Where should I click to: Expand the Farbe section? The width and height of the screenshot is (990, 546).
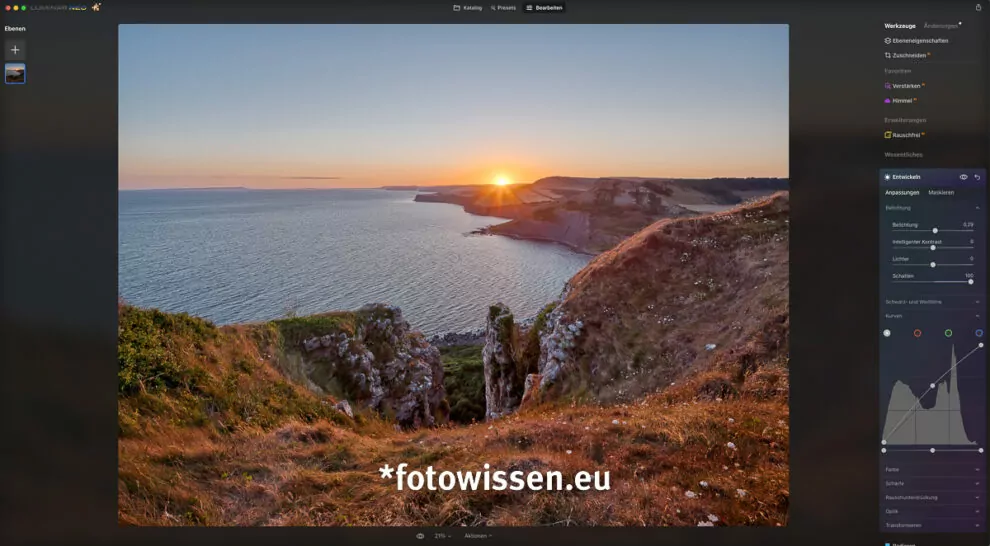[933, 470]
